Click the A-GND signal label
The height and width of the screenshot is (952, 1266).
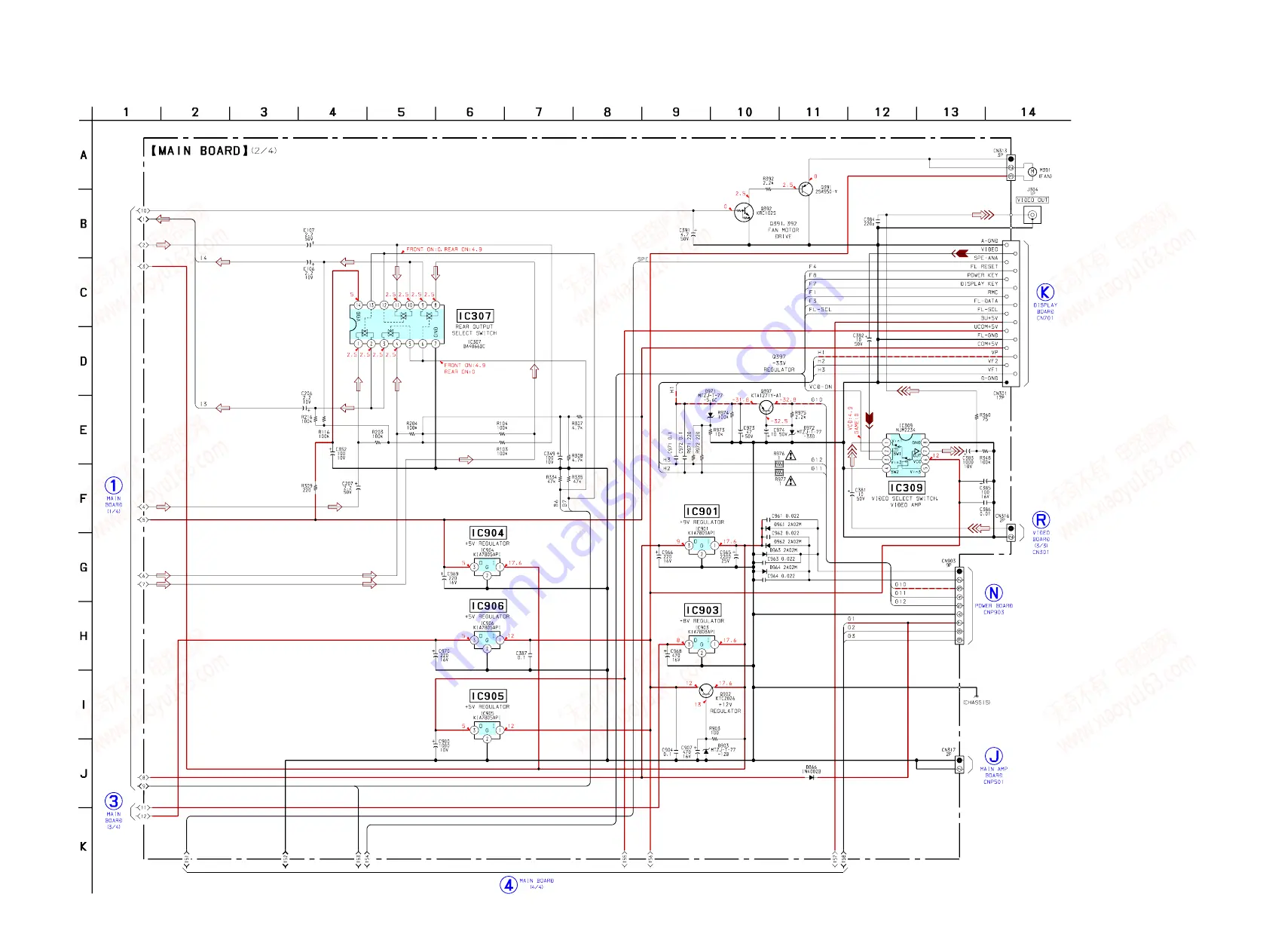[x=989, y=241]
